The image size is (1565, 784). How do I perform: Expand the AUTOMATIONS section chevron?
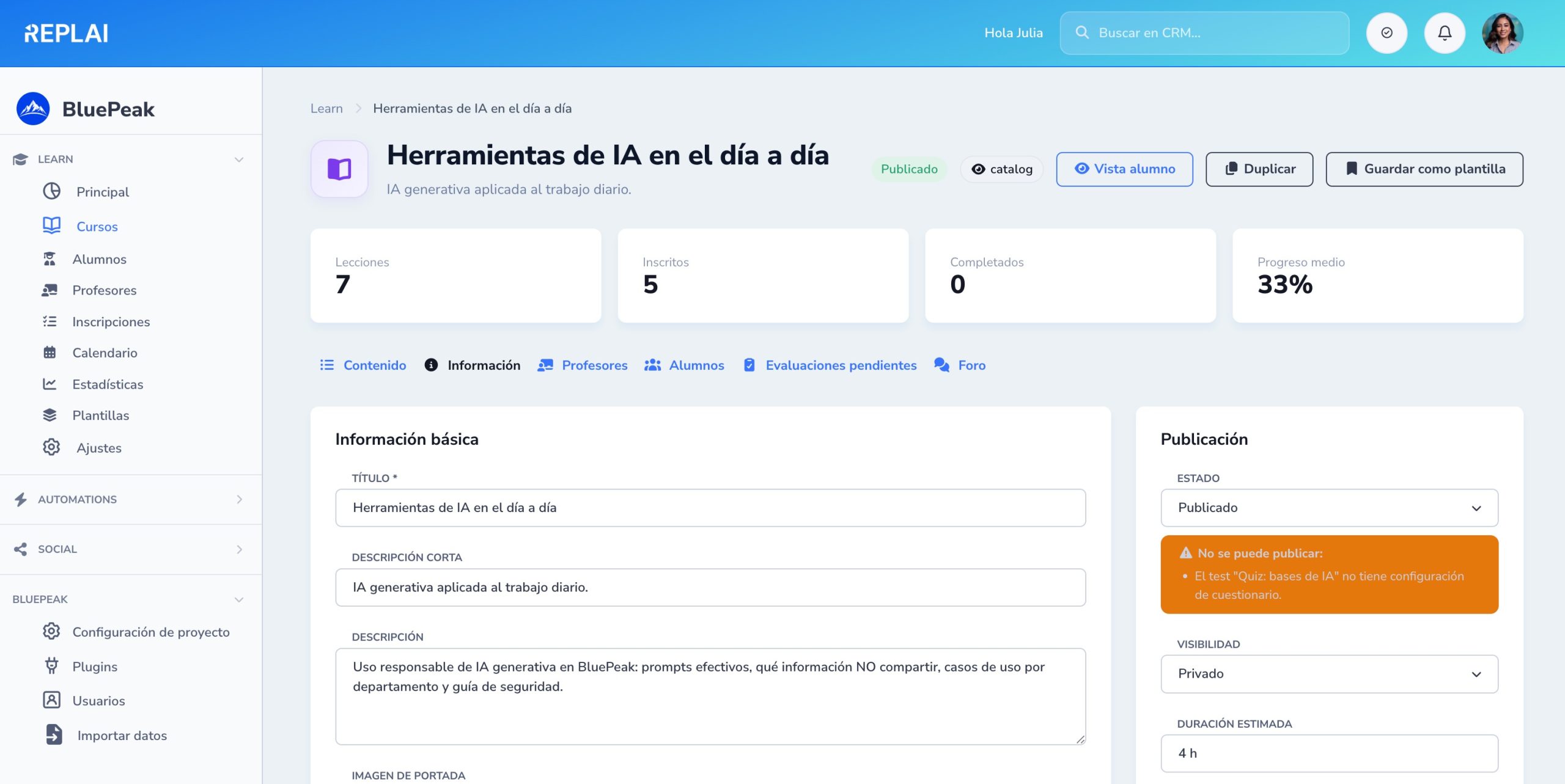point(239,499)
